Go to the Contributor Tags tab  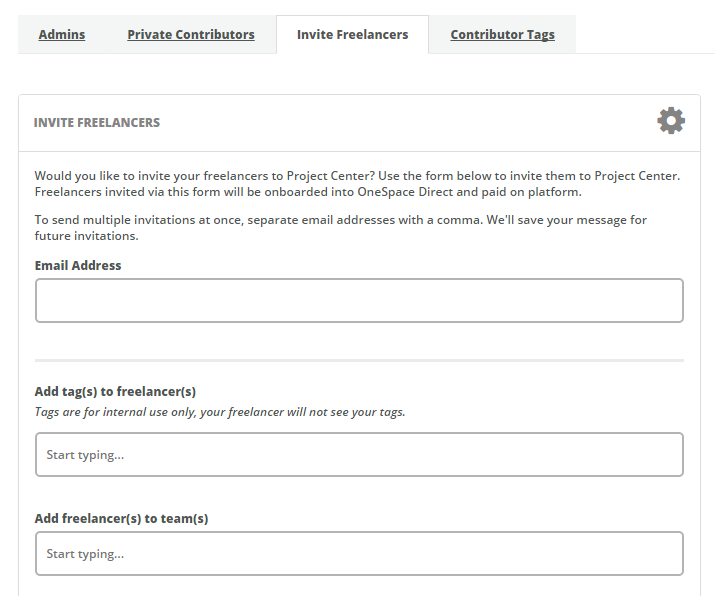[503, 35]
